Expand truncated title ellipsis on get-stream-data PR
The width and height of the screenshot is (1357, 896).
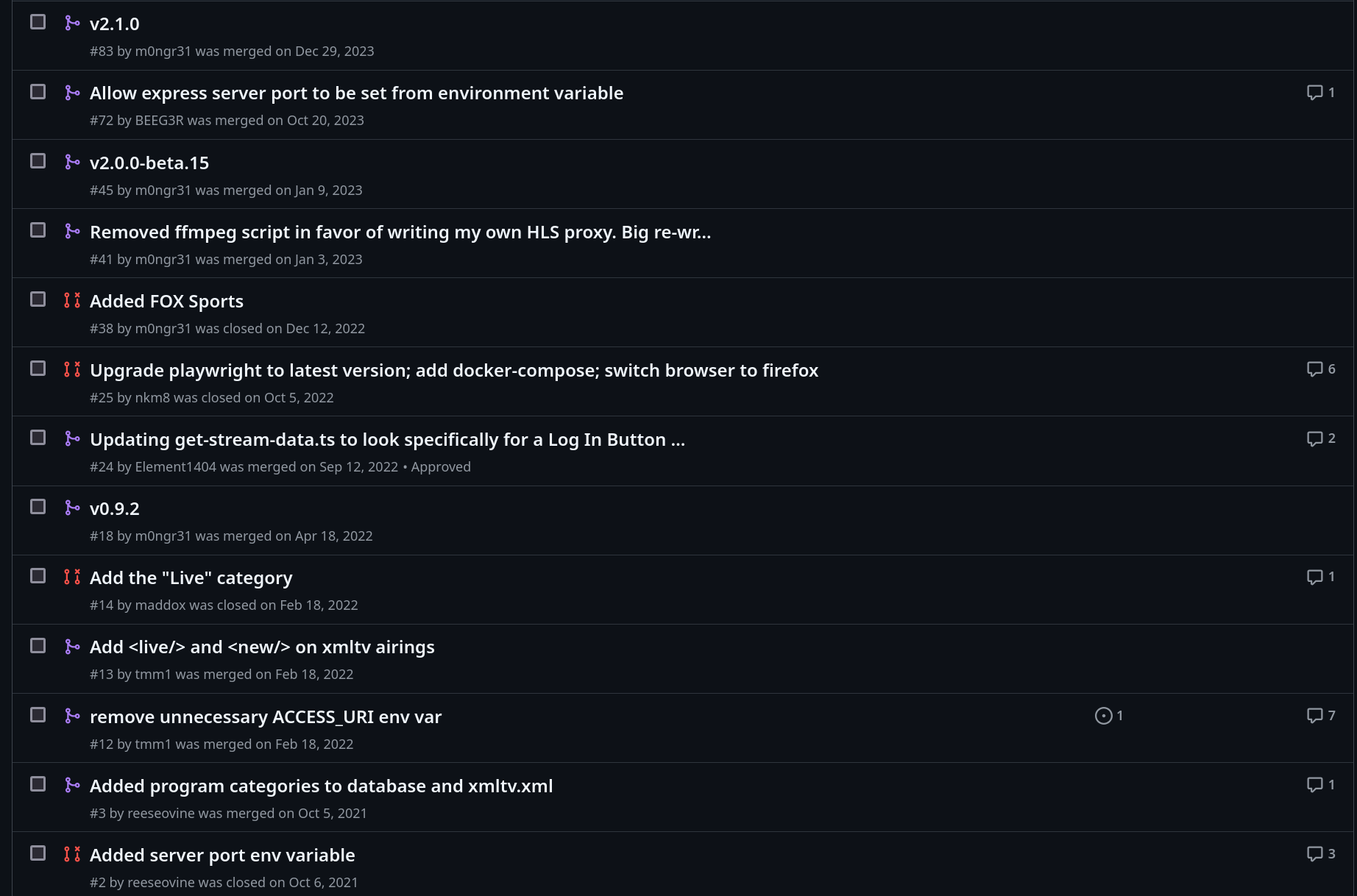coord(678,440)
